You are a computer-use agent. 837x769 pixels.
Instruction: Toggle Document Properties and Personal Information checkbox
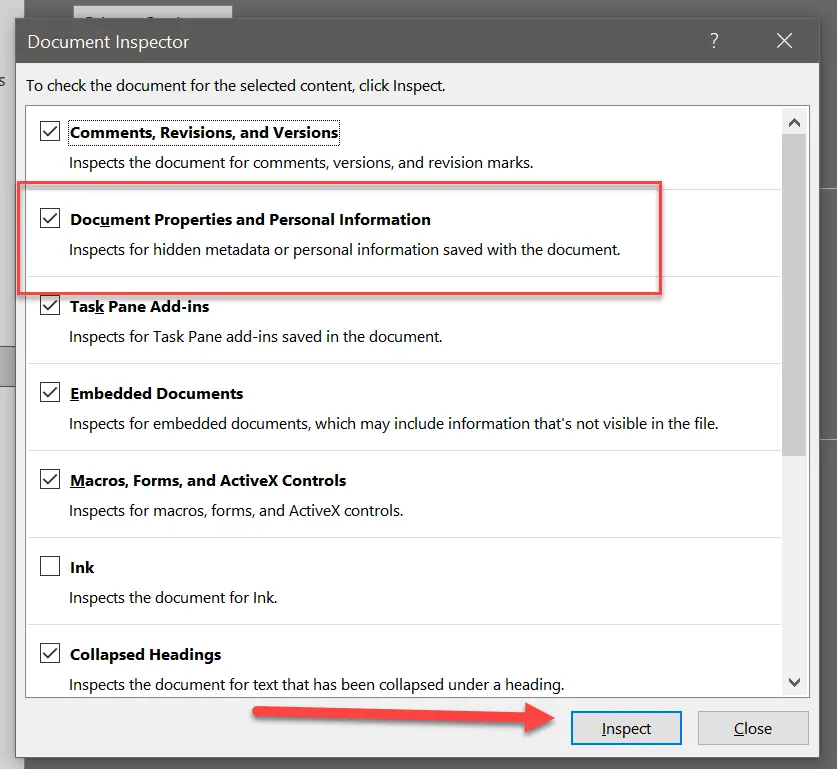tap(50, 218)
